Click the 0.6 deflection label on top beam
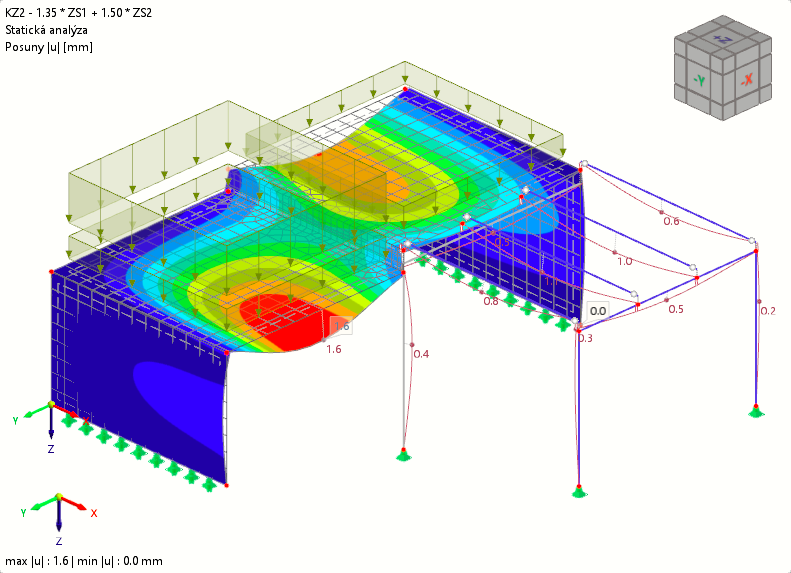The image size is (791, 573). (x=671, y=221)
